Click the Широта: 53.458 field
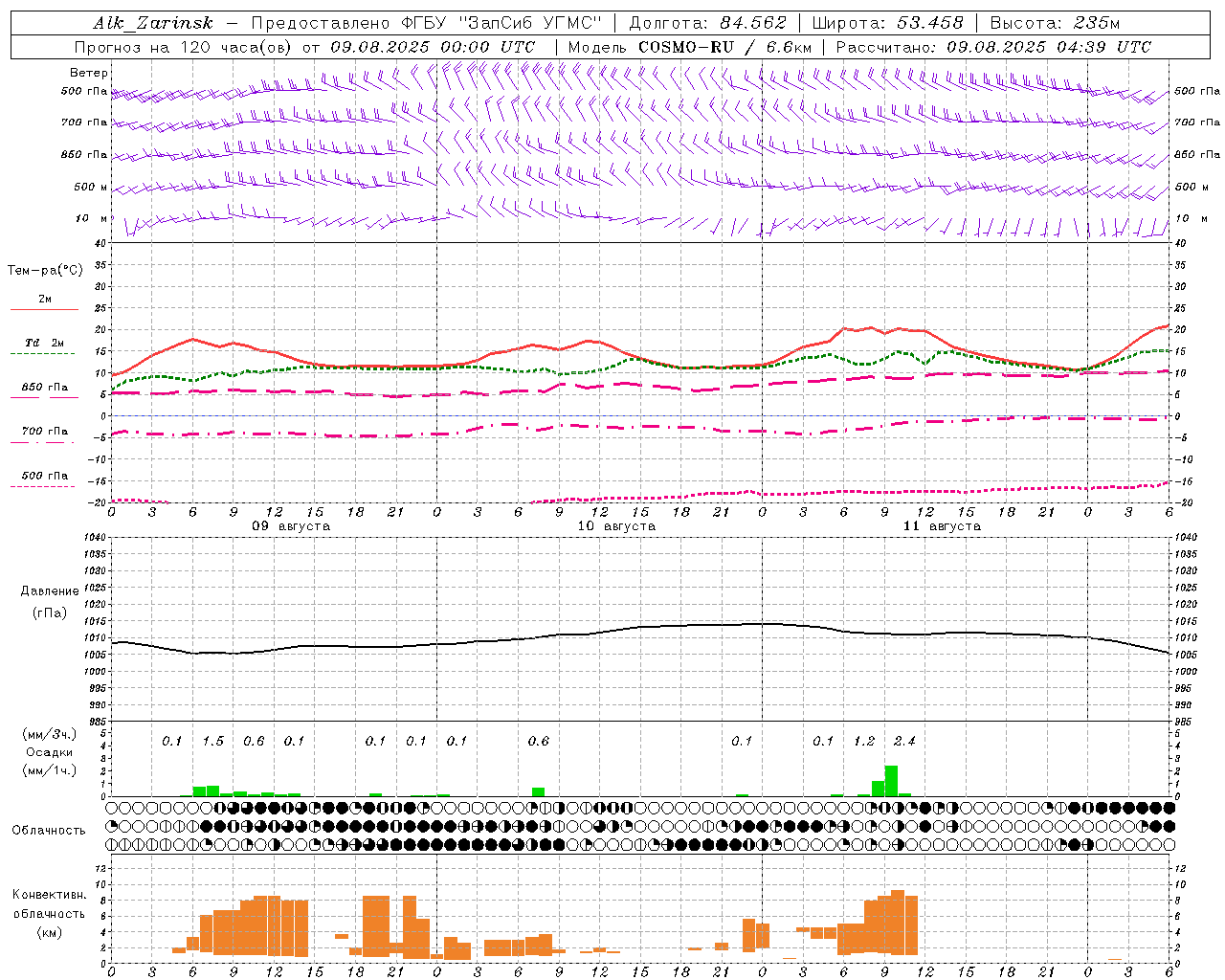The width and height of the screenshot is (1225, 980). (887, 23)
